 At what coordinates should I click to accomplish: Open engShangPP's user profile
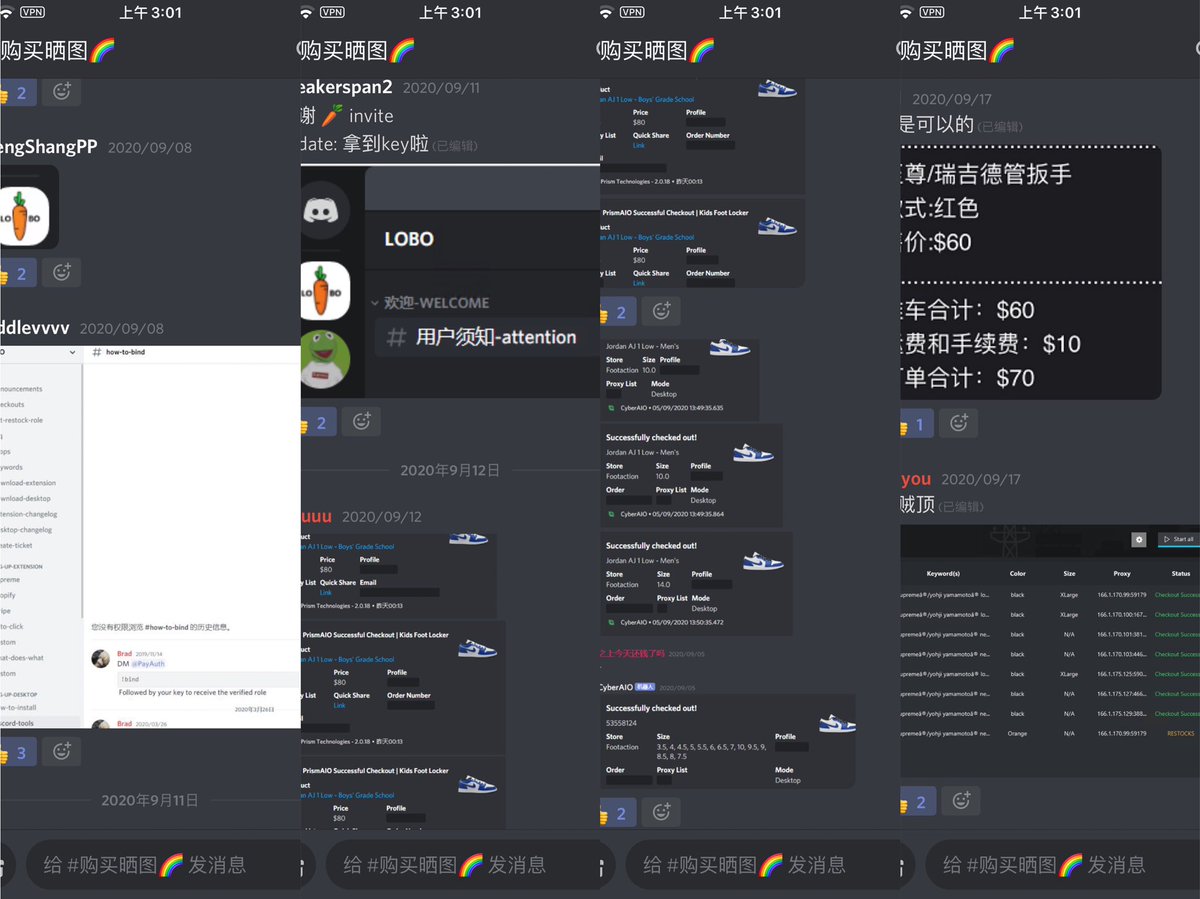pos(48,147)
